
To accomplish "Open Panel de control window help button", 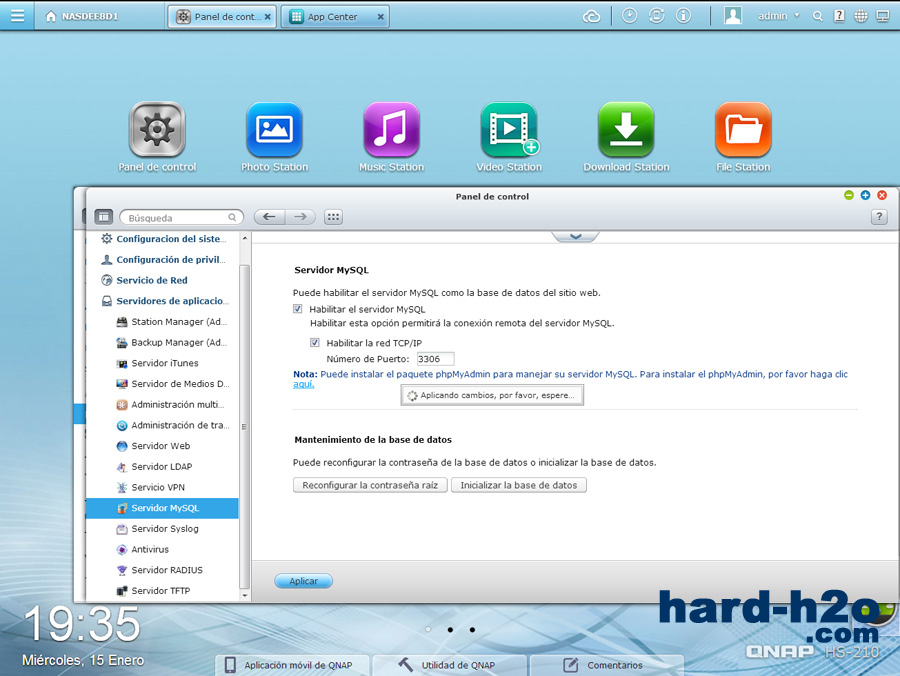I will point(879,217).
